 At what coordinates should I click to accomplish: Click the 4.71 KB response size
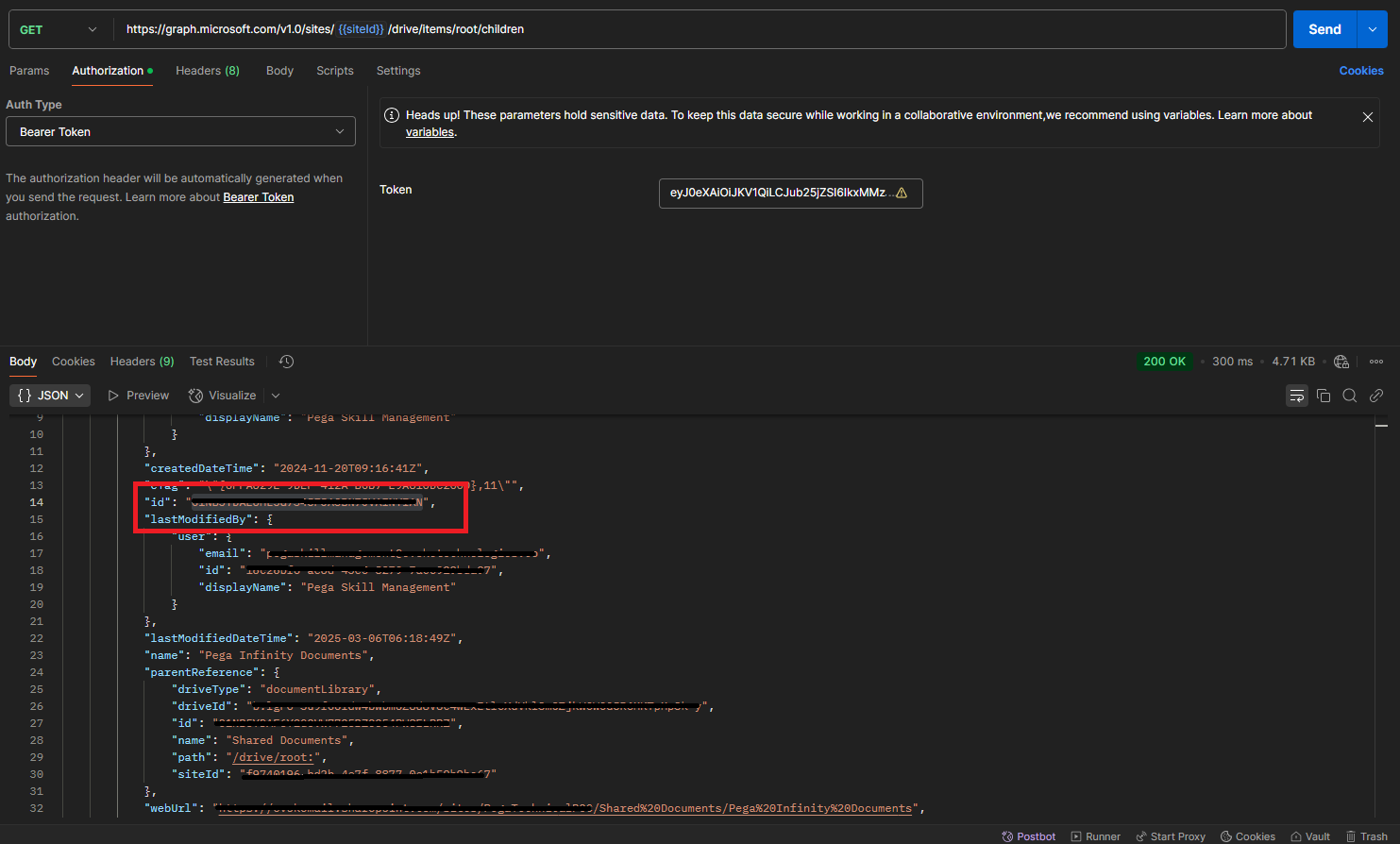(x=1293, y=362)
